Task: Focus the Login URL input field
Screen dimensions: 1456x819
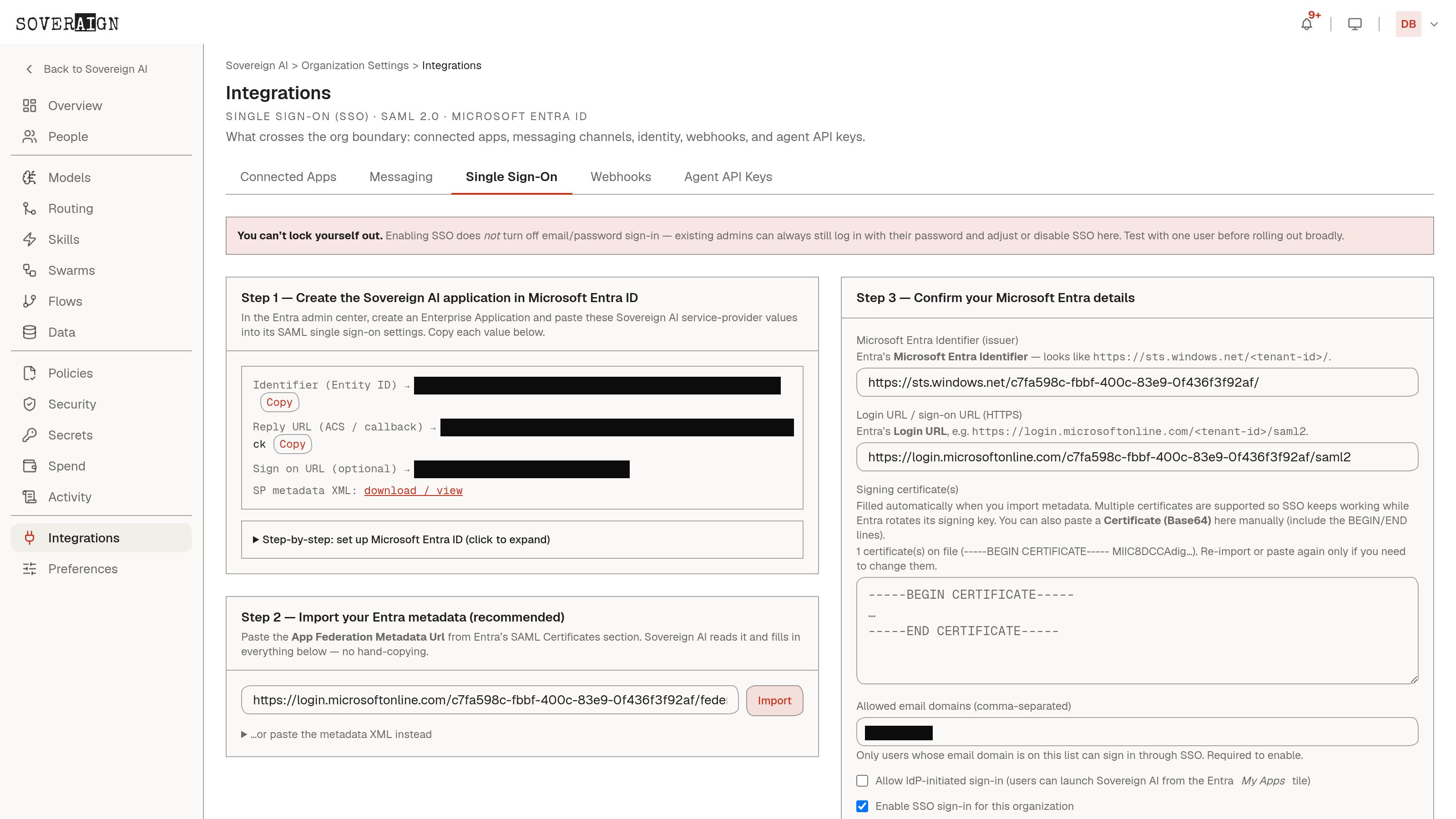Action: coord(1137,457)
